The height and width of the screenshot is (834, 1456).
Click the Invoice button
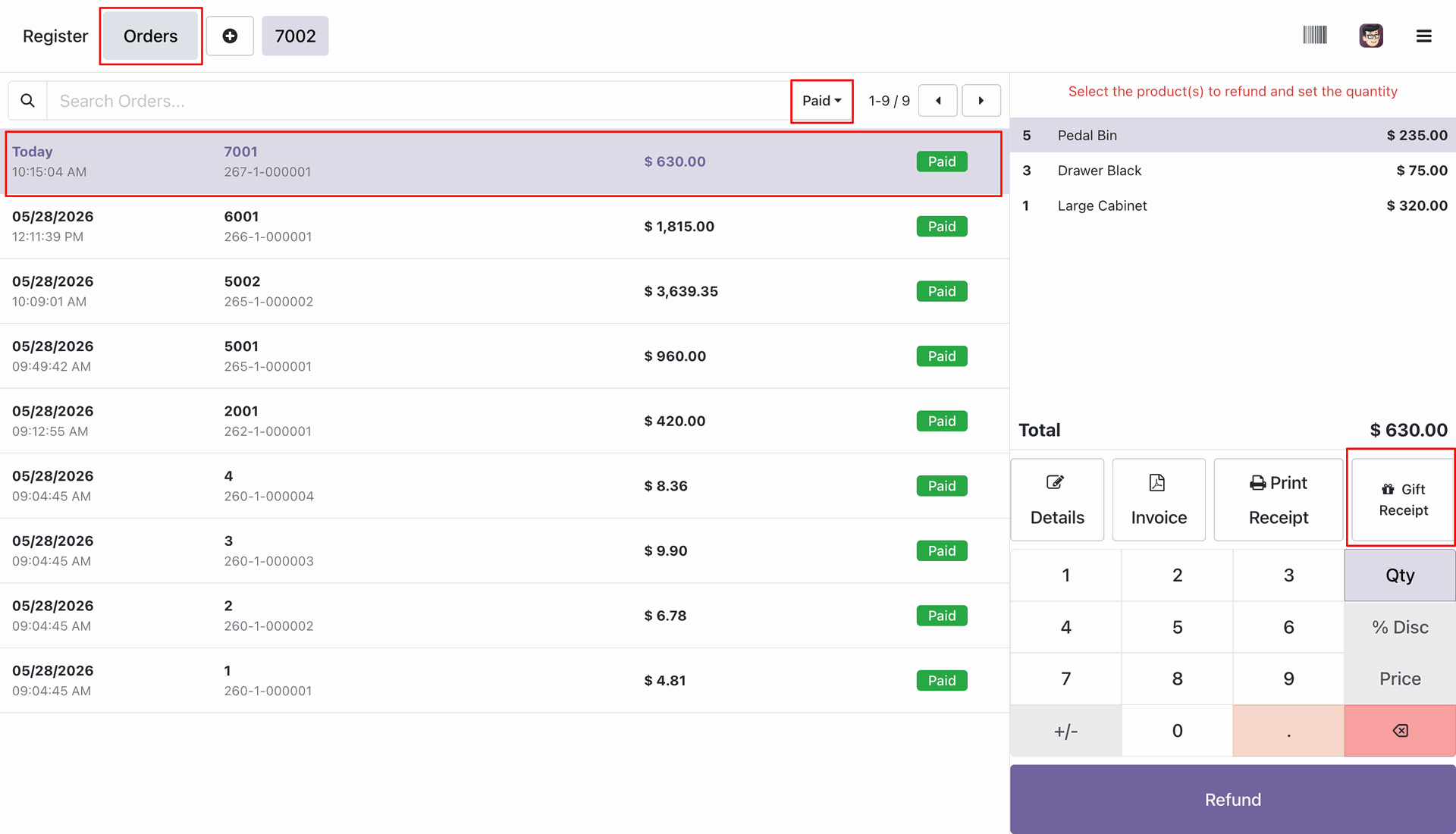click(1159, 500)
